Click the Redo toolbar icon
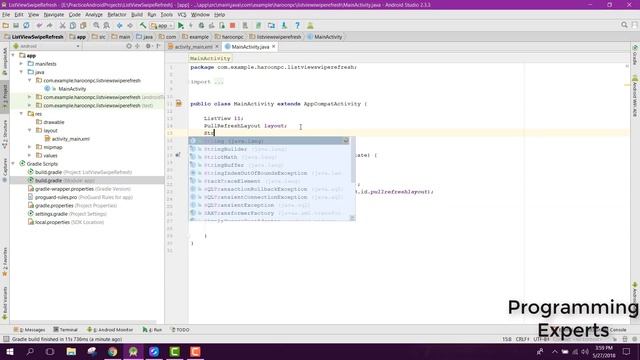The image size is (640, 360). coord(49,25)
